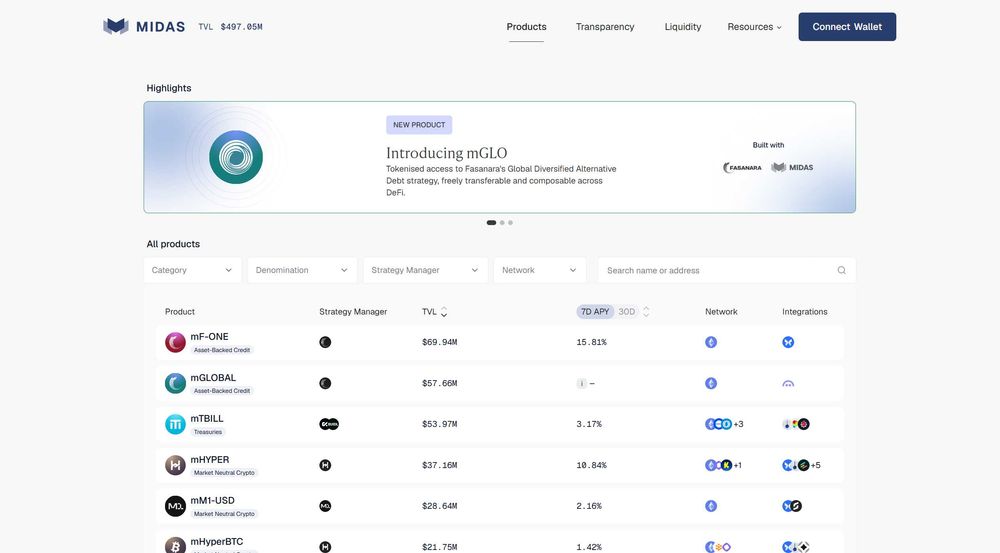The height and width of the screenshot is (553, 1000).
Task: Open the Denomination filter dropdown
Action: point(302,270)
